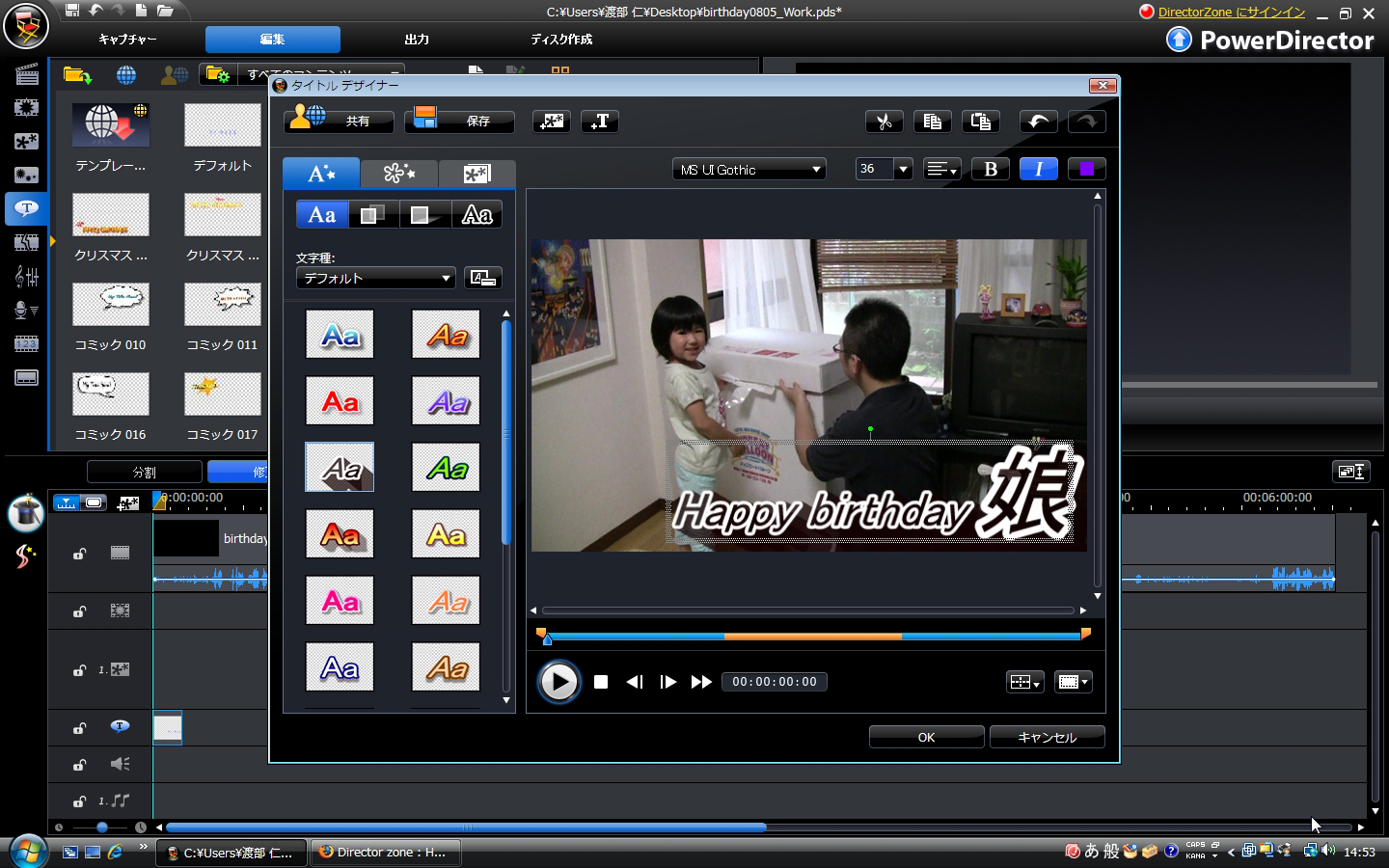Select the red Aa style preset
The height and width of the screenshot is (868, 1389).
point(340,401)
